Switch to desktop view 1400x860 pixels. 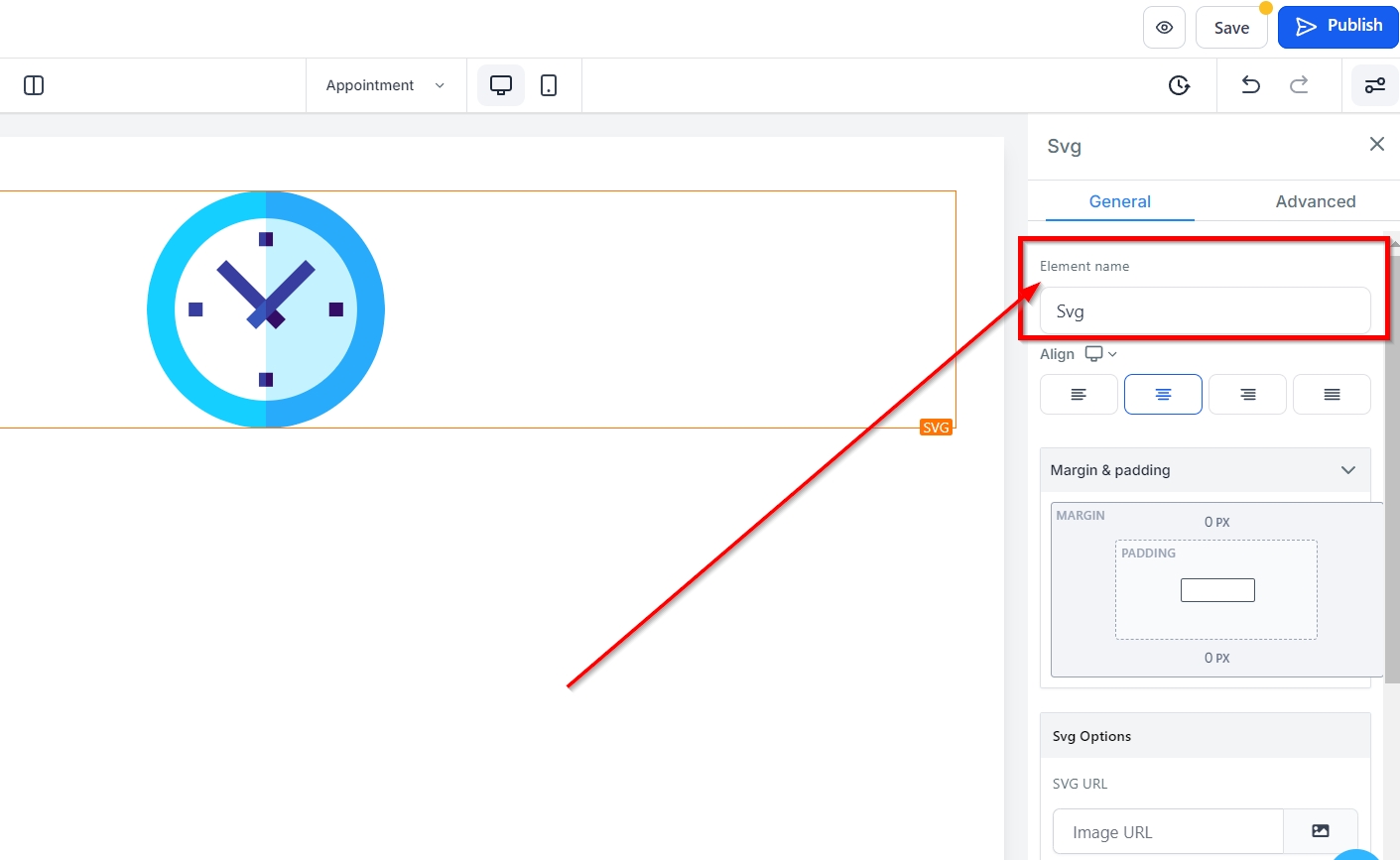[501, 85]
